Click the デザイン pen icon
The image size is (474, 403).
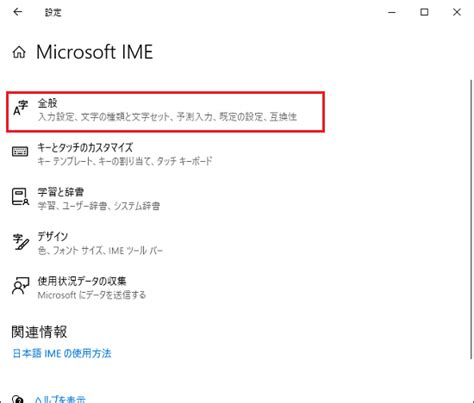point(20,242)
